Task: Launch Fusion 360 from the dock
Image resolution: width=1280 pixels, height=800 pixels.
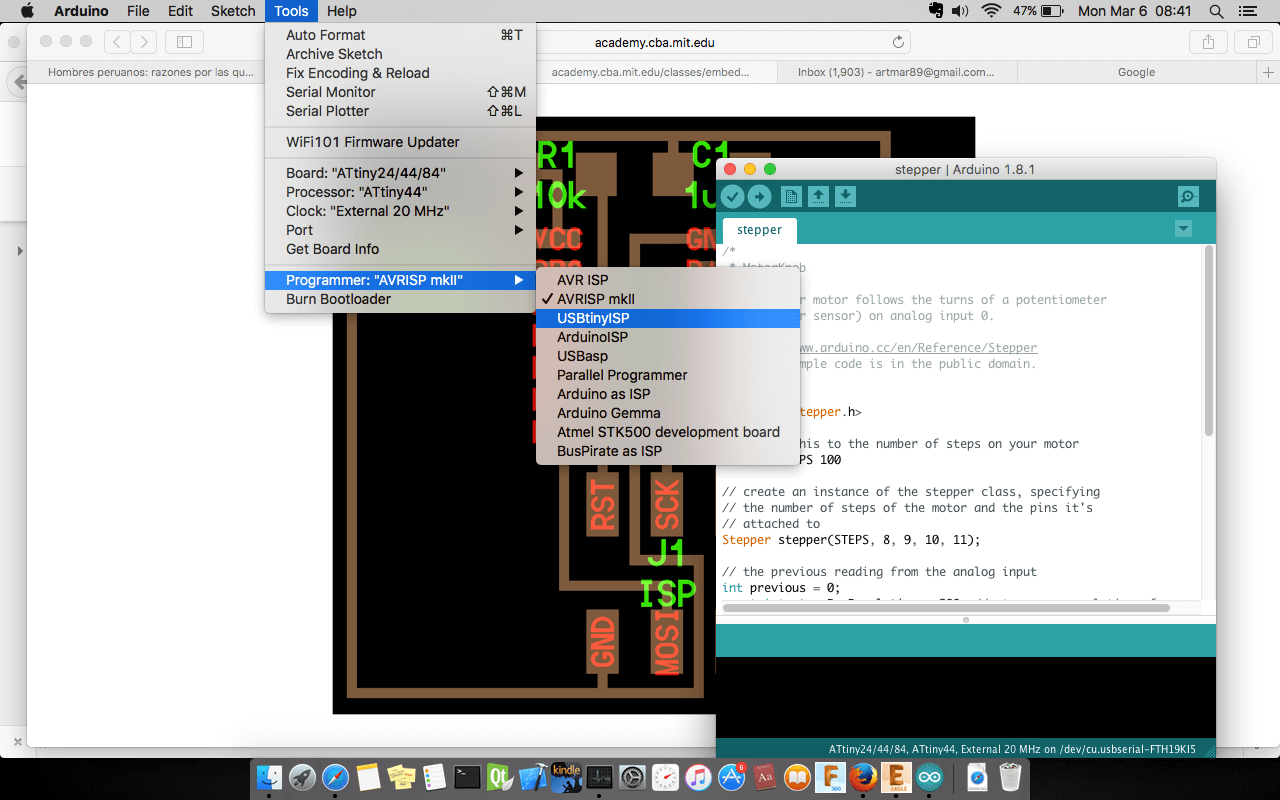Action: pyautogui.click(x=830, y=777)
